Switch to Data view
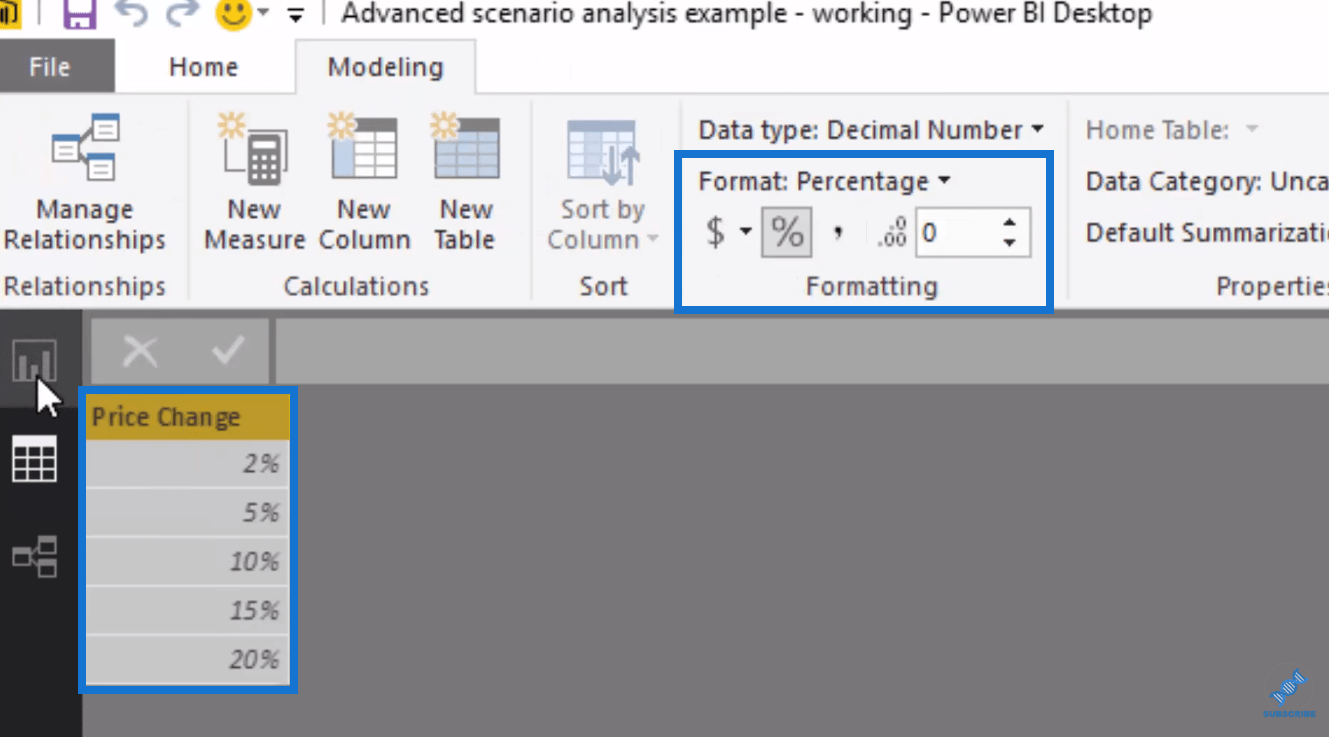This screenshot has width=1329, height=737. 35,459
